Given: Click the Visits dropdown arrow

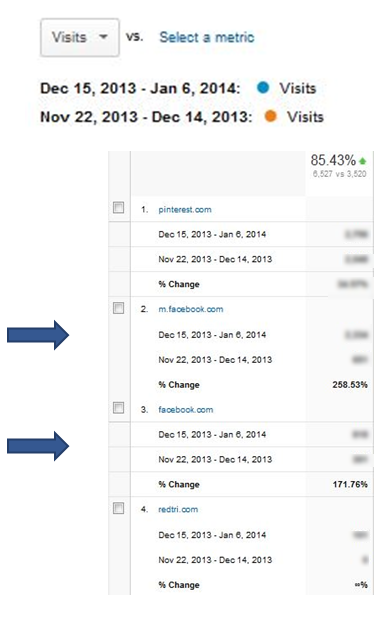Looking at the screenshot, I should [x=103, y=37].
